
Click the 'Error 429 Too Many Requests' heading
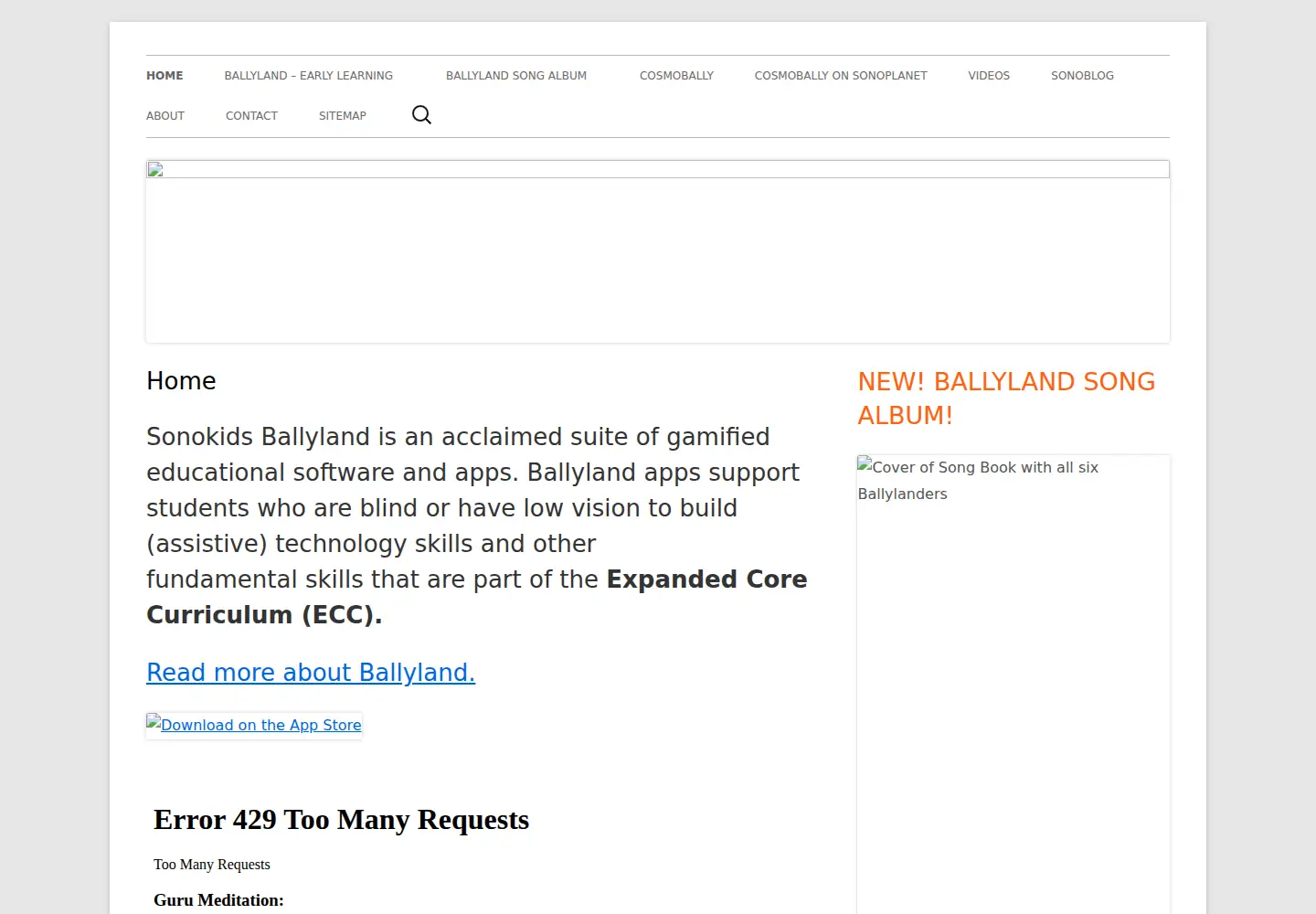(341, 820)
